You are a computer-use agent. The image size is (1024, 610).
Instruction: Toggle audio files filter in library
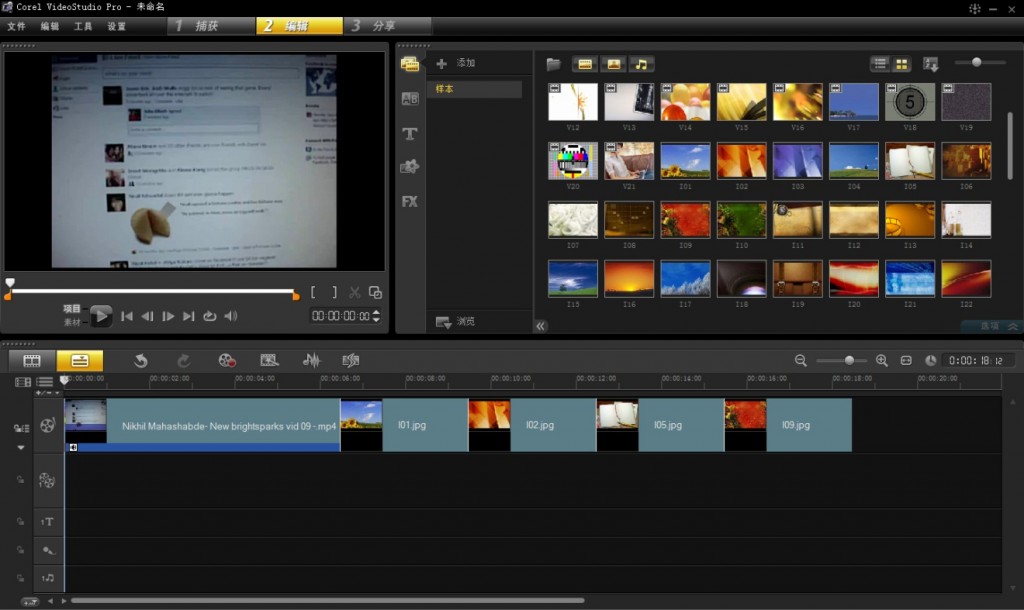641,64
